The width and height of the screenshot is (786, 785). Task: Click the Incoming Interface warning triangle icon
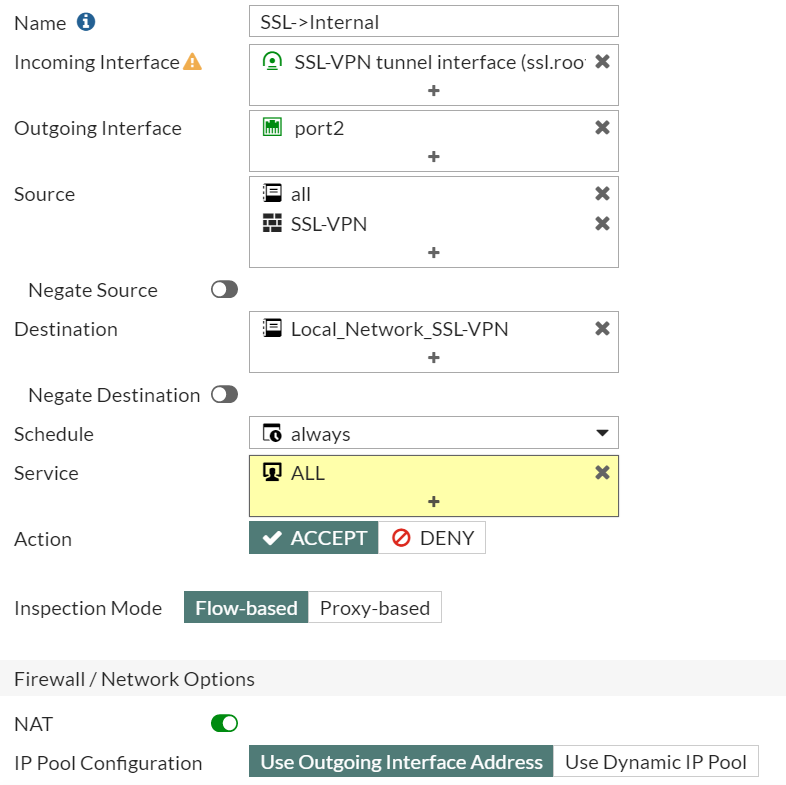[192, 62]
